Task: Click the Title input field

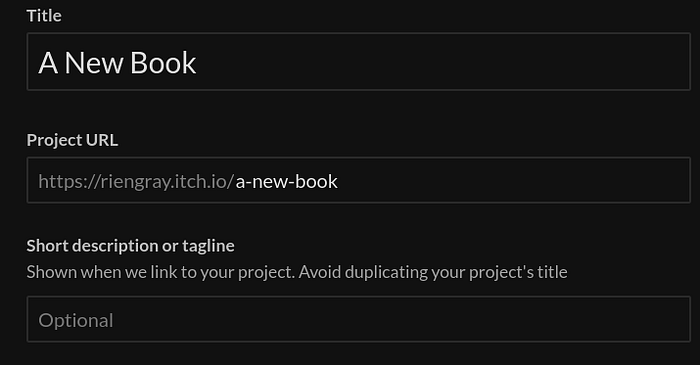Action: point(358,62)
